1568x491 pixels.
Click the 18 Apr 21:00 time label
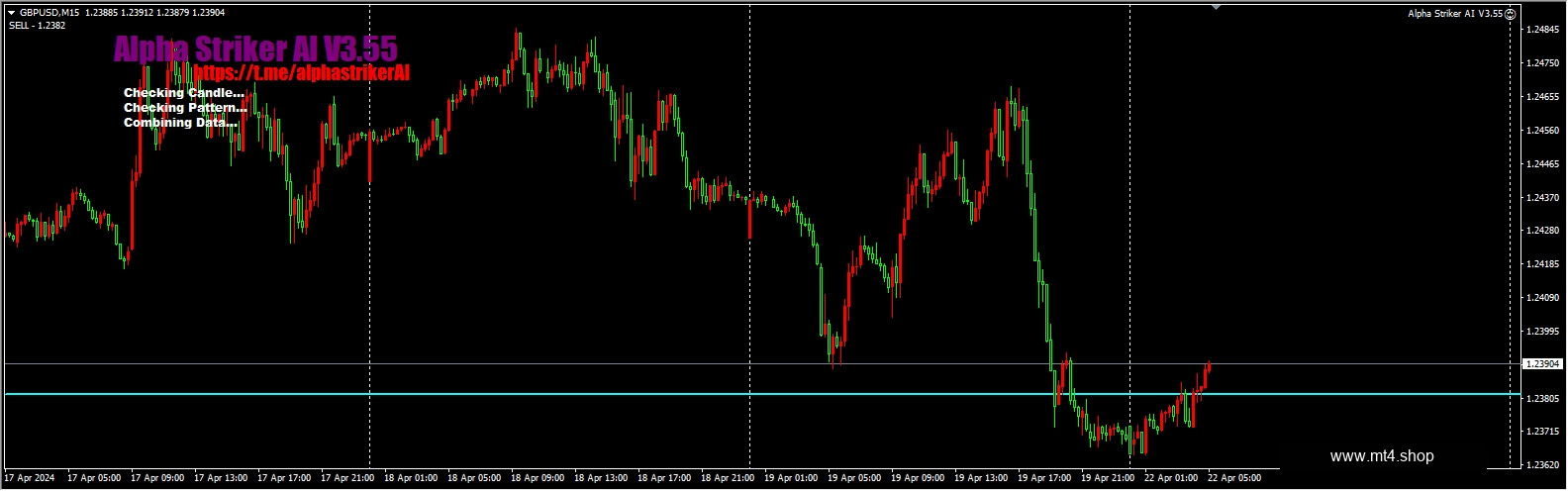(729, 478)
